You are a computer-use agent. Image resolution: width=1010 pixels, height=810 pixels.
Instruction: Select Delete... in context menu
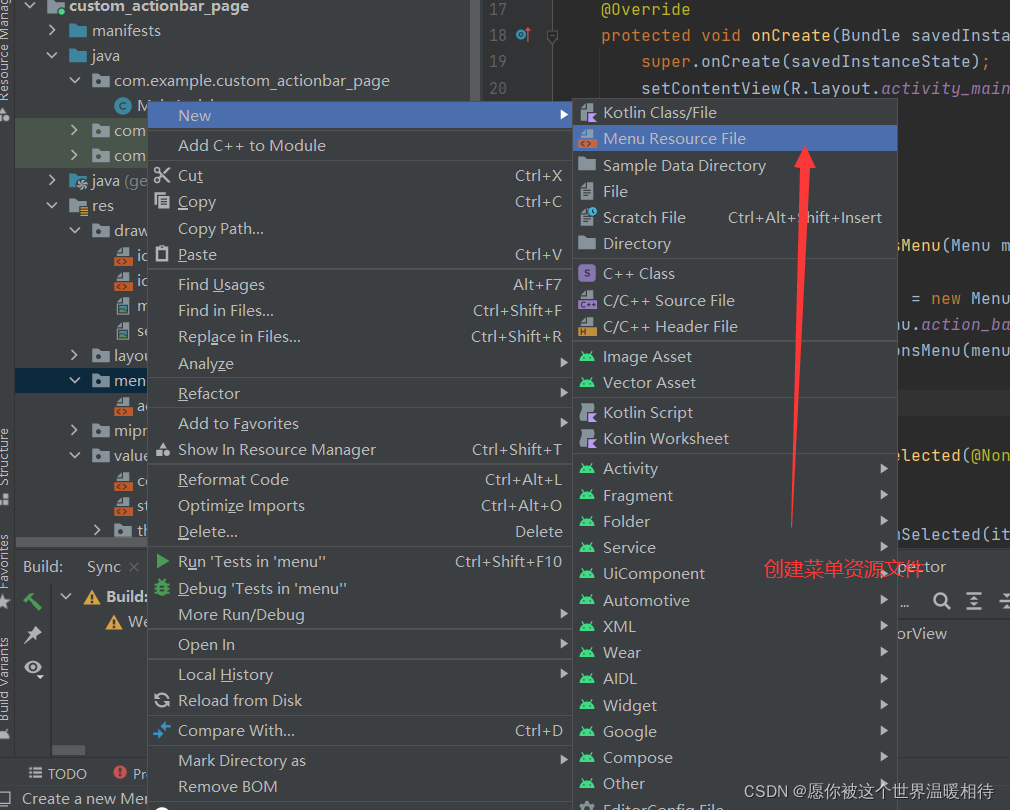[x=360, y=532]
